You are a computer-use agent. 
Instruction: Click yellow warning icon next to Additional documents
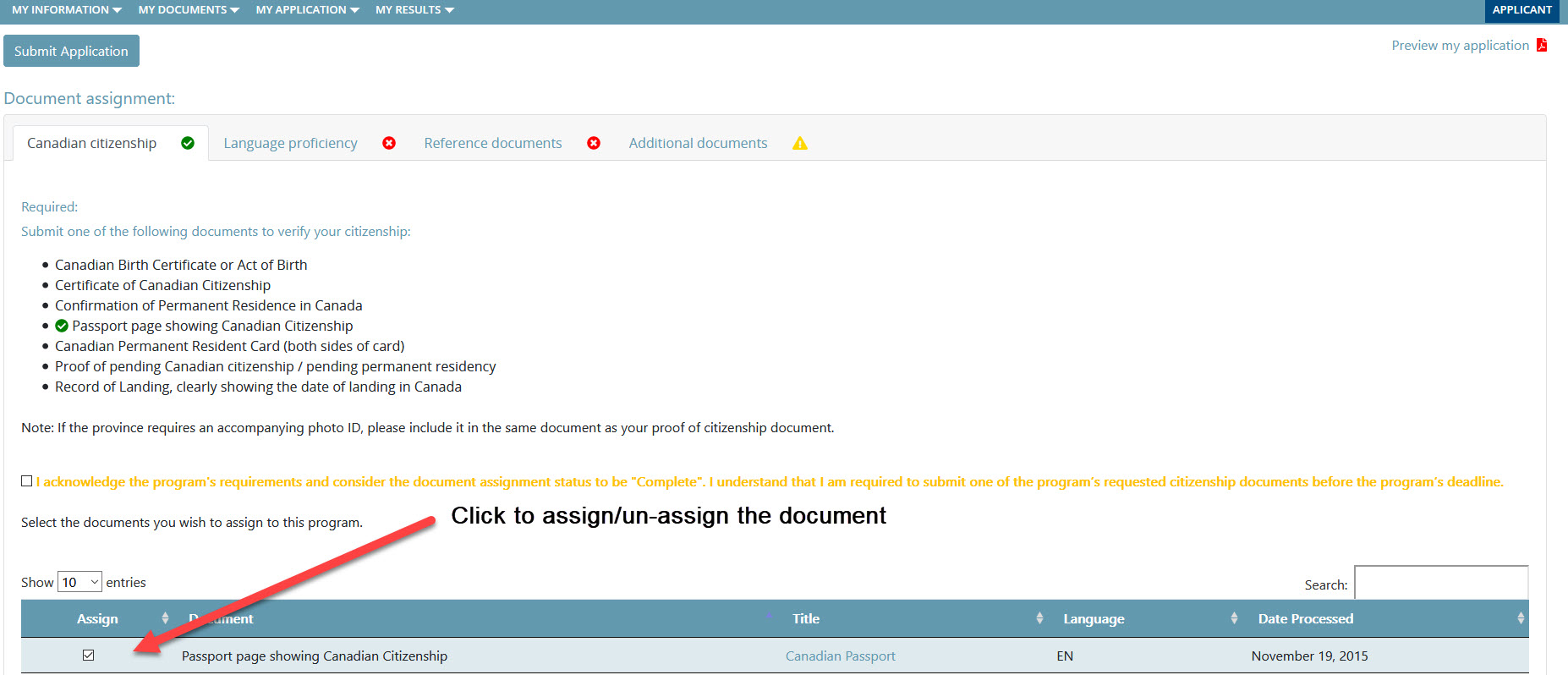coord(800,144)
